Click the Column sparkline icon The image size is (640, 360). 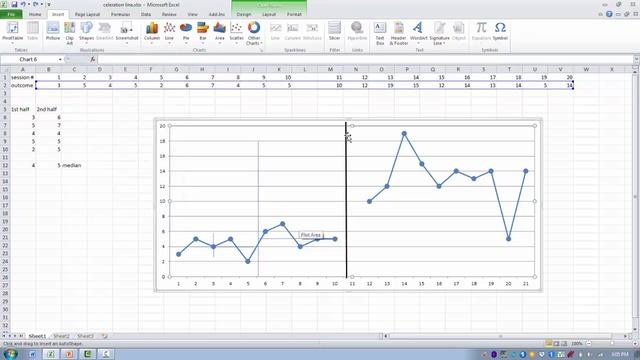(x=292, y=32)
